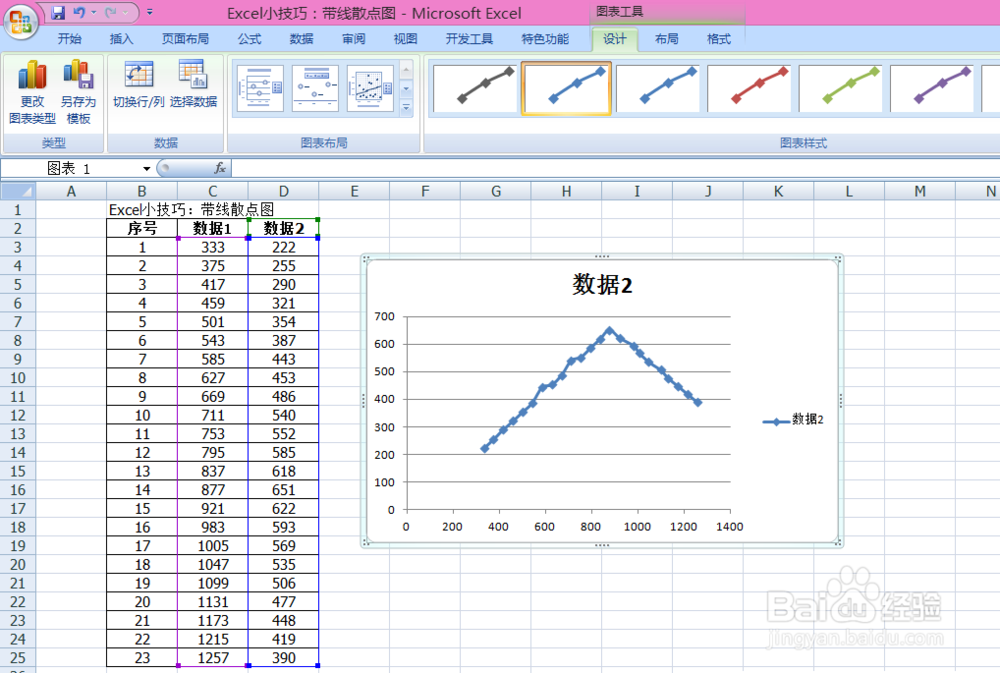Open the 视图 (View) tab

tap(405, 39)
